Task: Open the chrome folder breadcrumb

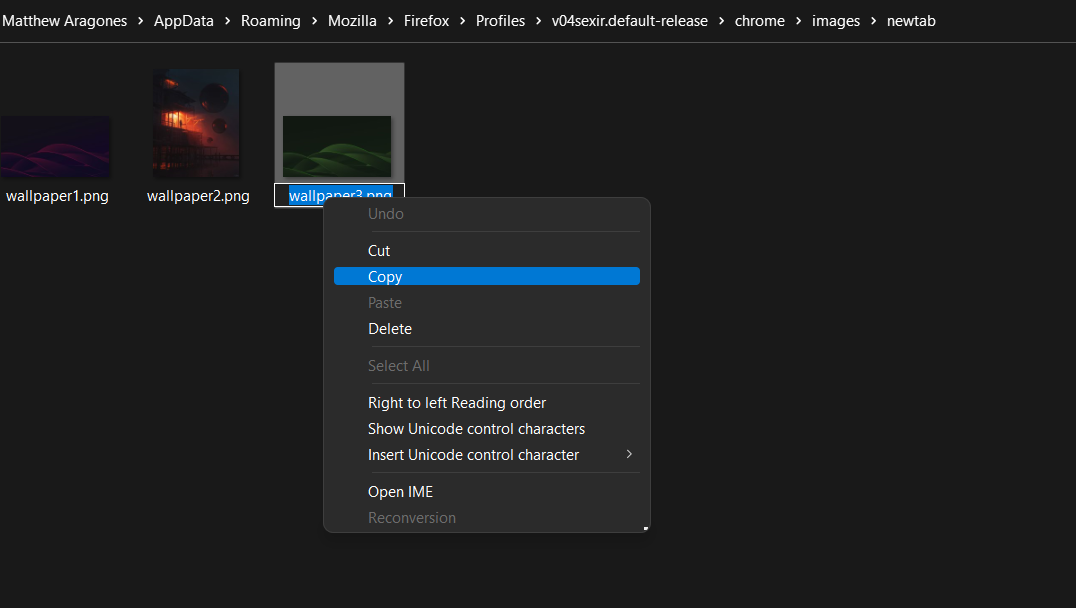Action: (760, 20)
